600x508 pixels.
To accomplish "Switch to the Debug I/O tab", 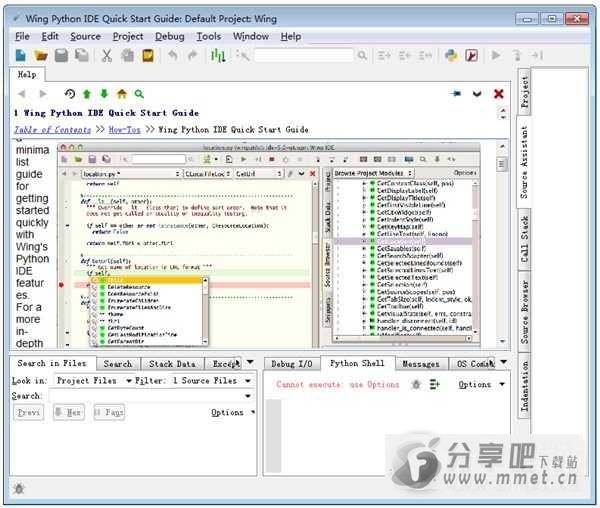I will (292, 364).
